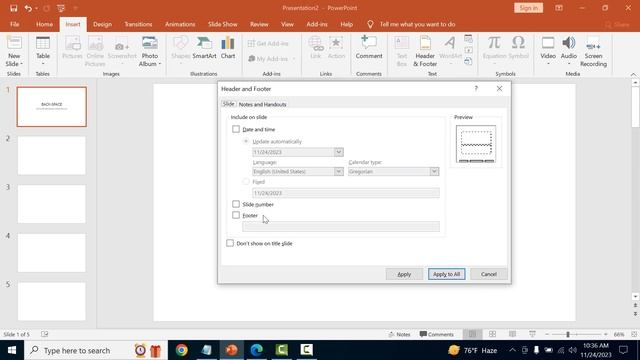Click the Audio speaker icon

(x=569, y=43)
